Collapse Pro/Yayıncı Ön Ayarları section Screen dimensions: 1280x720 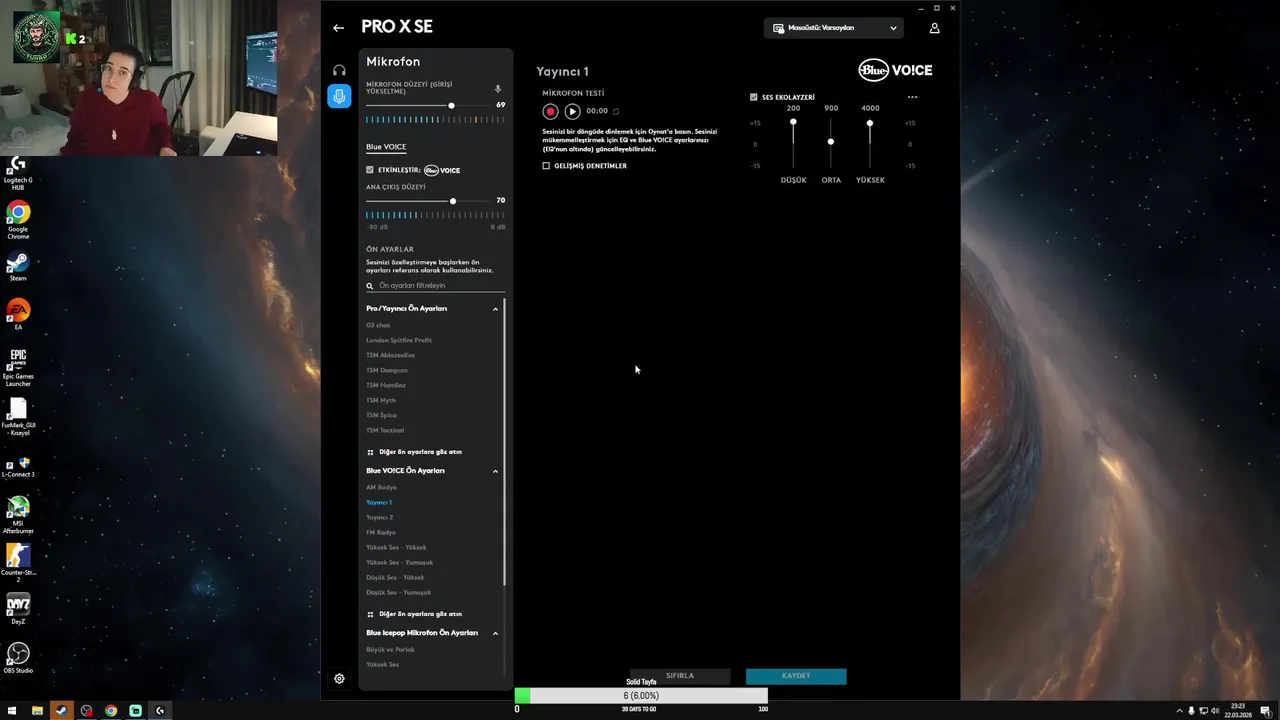click(x=495, y=309)
